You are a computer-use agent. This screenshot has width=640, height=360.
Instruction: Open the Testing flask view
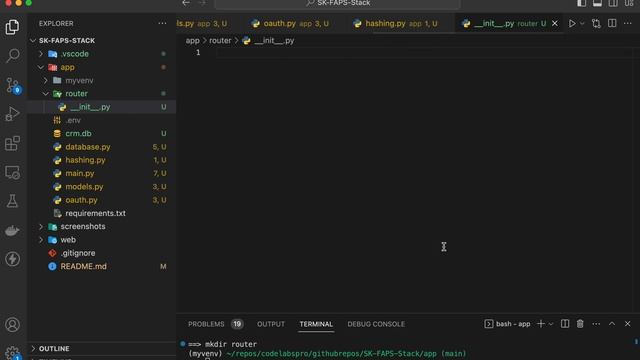click(x=12, y=201)
